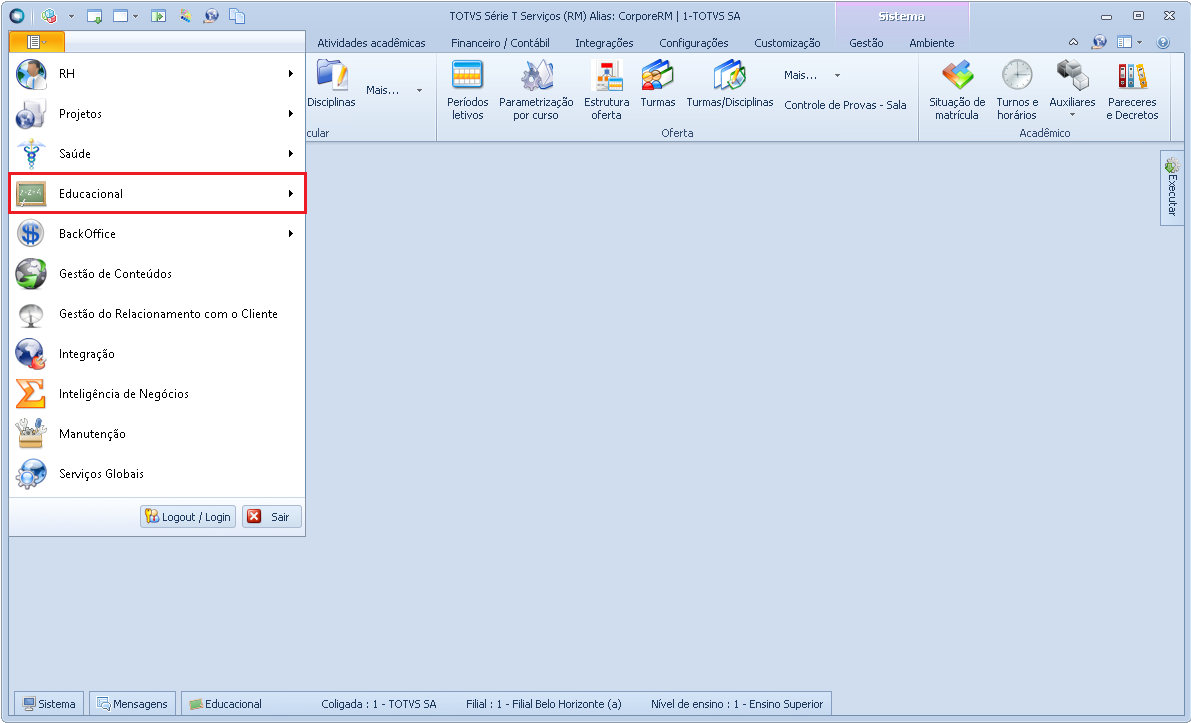The image size is (1191, 723).
Task: Click Nível de ensino Ensino Superior text
Action: tap(736, 704)
